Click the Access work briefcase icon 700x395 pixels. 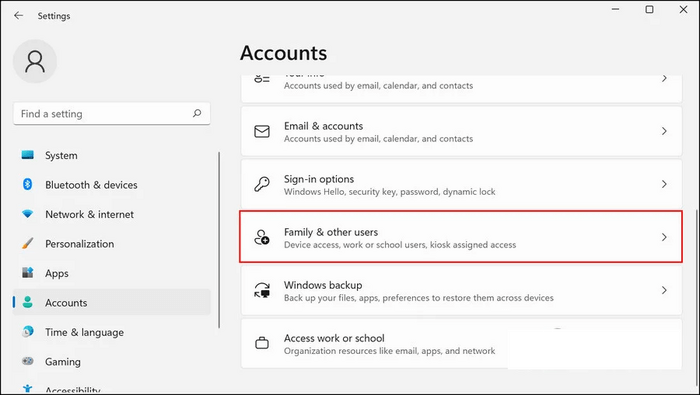262,343
